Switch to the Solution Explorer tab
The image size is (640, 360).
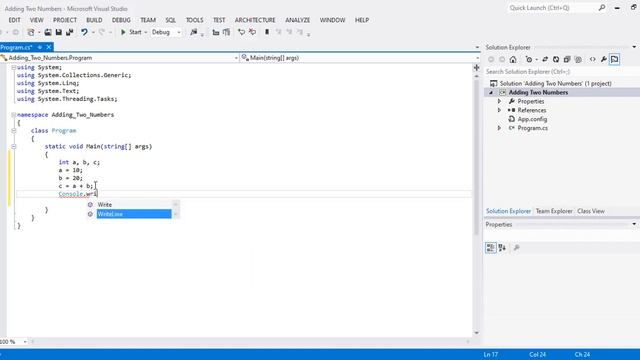tap(508, 211)
